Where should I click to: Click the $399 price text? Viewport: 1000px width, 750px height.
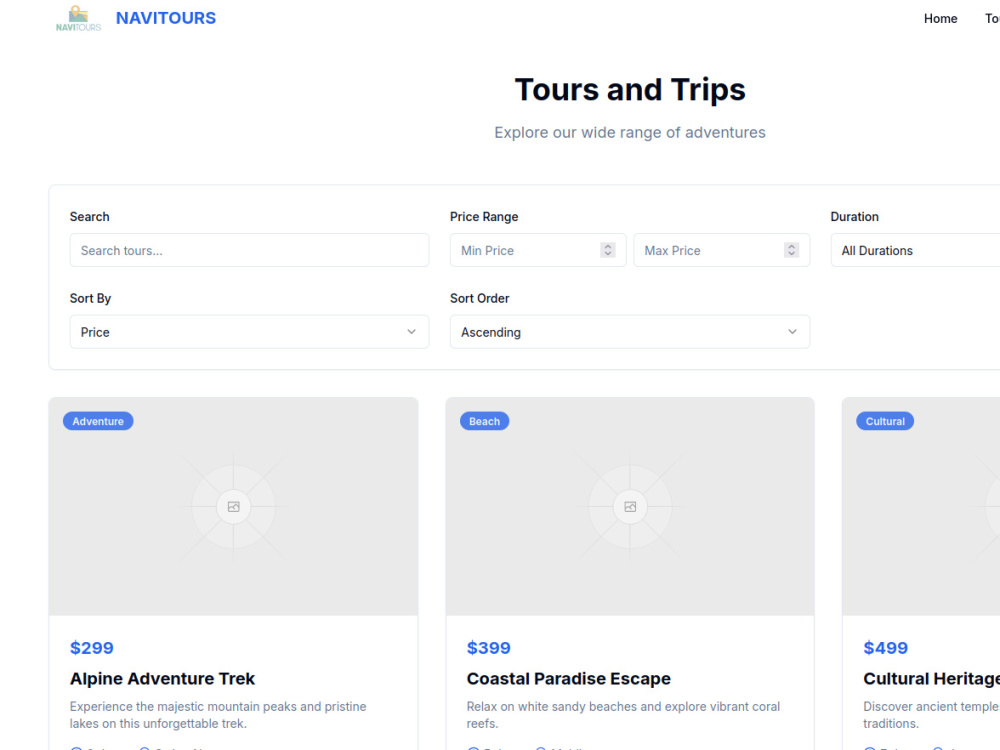pos(489,648)
